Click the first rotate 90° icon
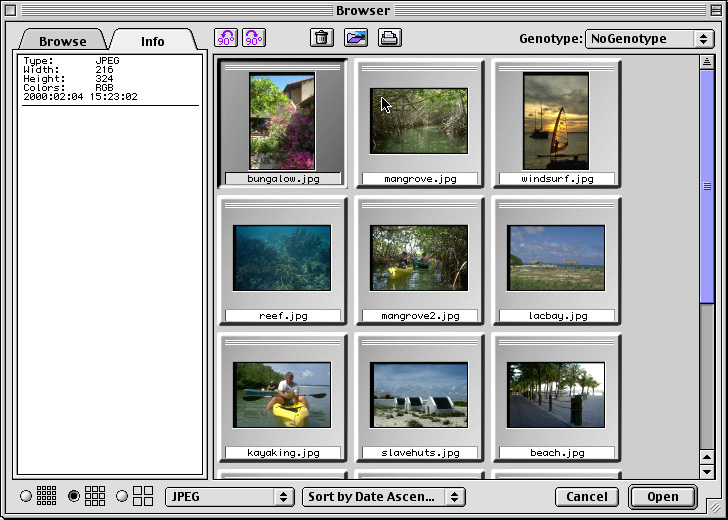The width and height of the screenshot is (728, 520). click(x=226, y=38)
